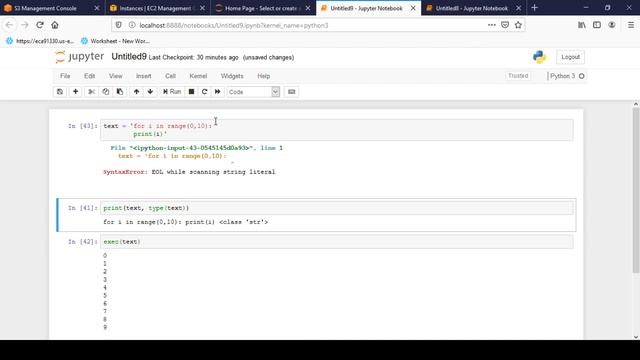640x360 pixels.
Task: Open the Edit menu
Action: pyautogui.click(x=89, y=76)
